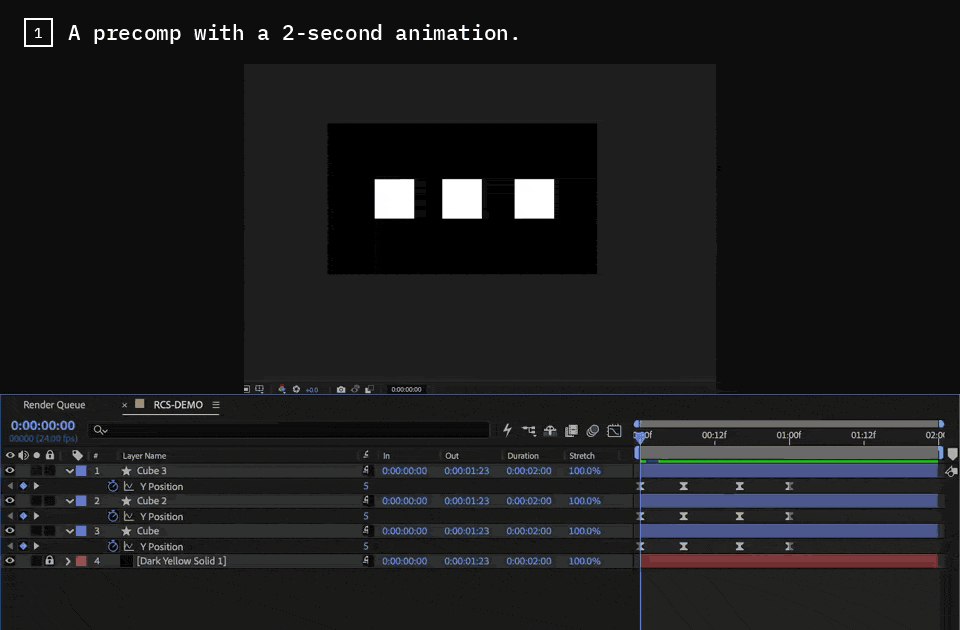Click the timeline layer search field
Image resolution: width=960 pixels, height=630 pixels.
pyautogui.click(x=289, y=430)
